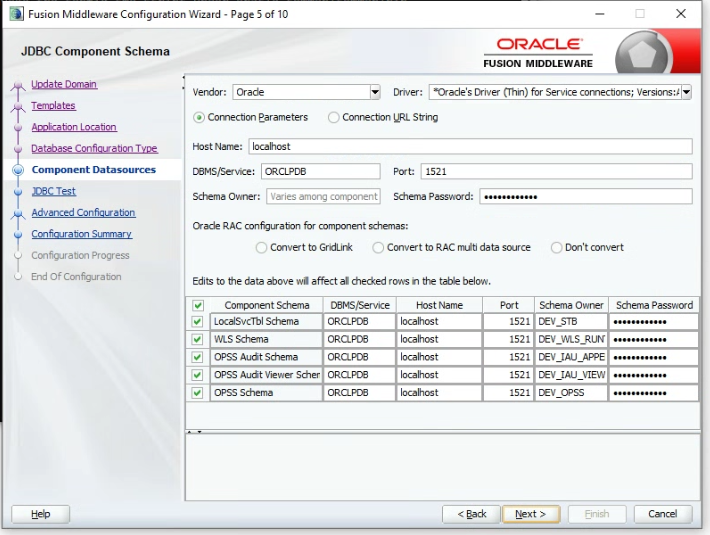Click password cell in WLS Schema row
Viewport: 710px width, 535px height.
click(x=654, y=339)
